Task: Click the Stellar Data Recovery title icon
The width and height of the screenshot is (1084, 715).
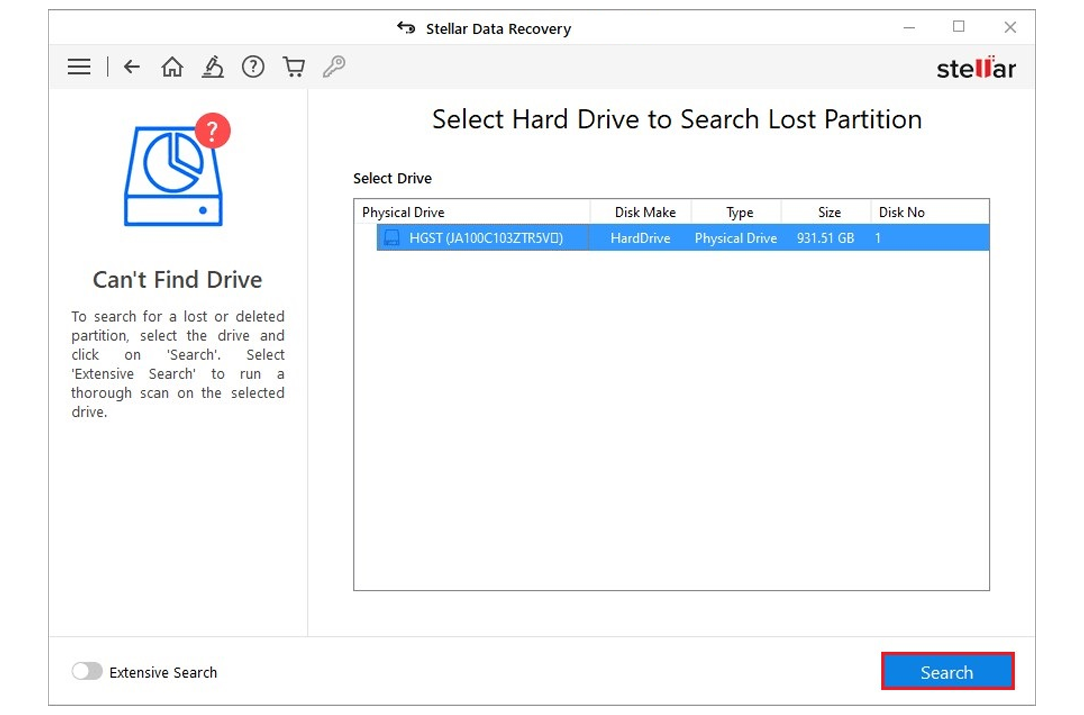Action: [406, 28]
